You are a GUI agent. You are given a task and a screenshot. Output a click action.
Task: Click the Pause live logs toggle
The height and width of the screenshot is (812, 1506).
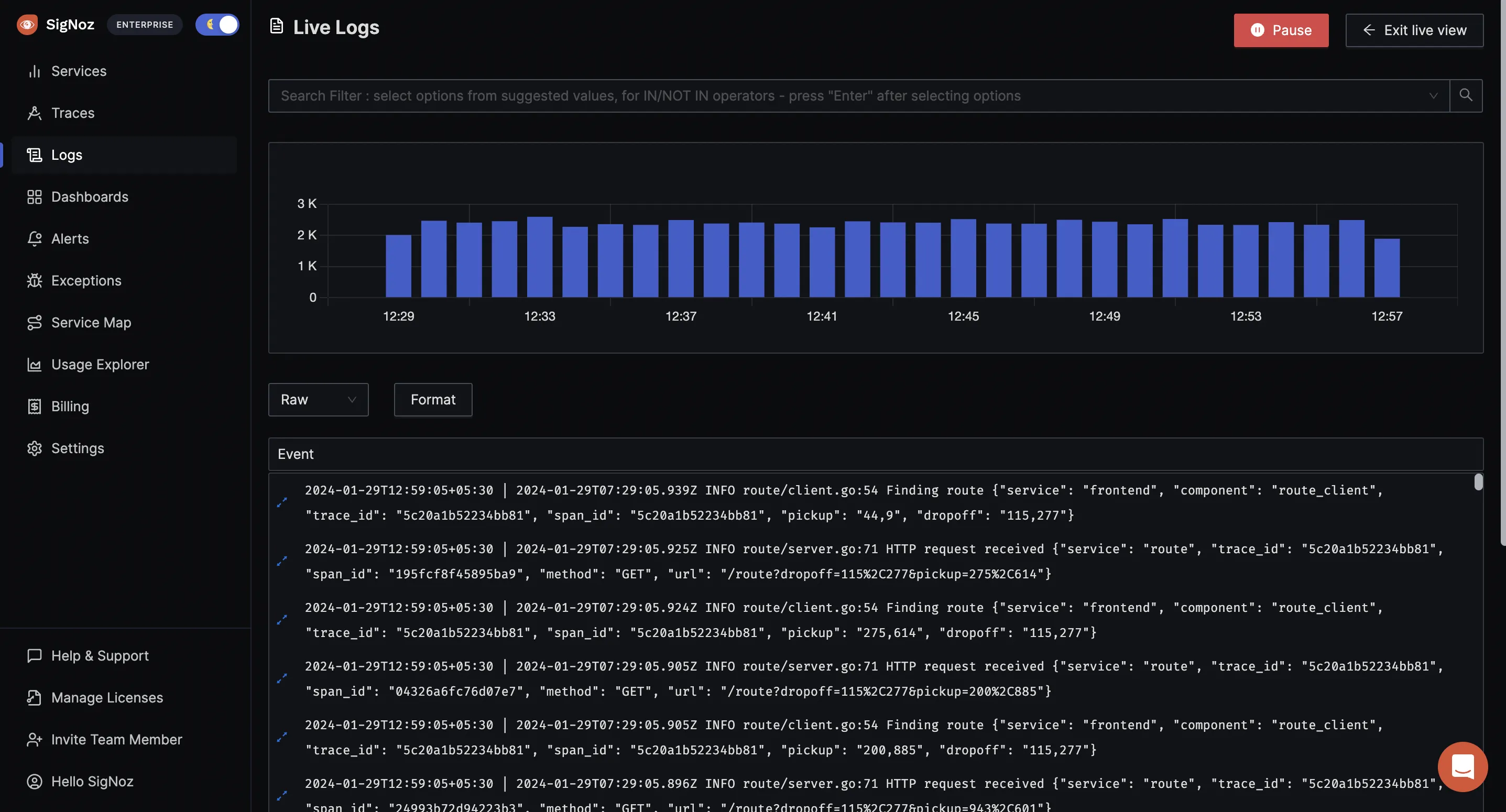pos(1280,30)
